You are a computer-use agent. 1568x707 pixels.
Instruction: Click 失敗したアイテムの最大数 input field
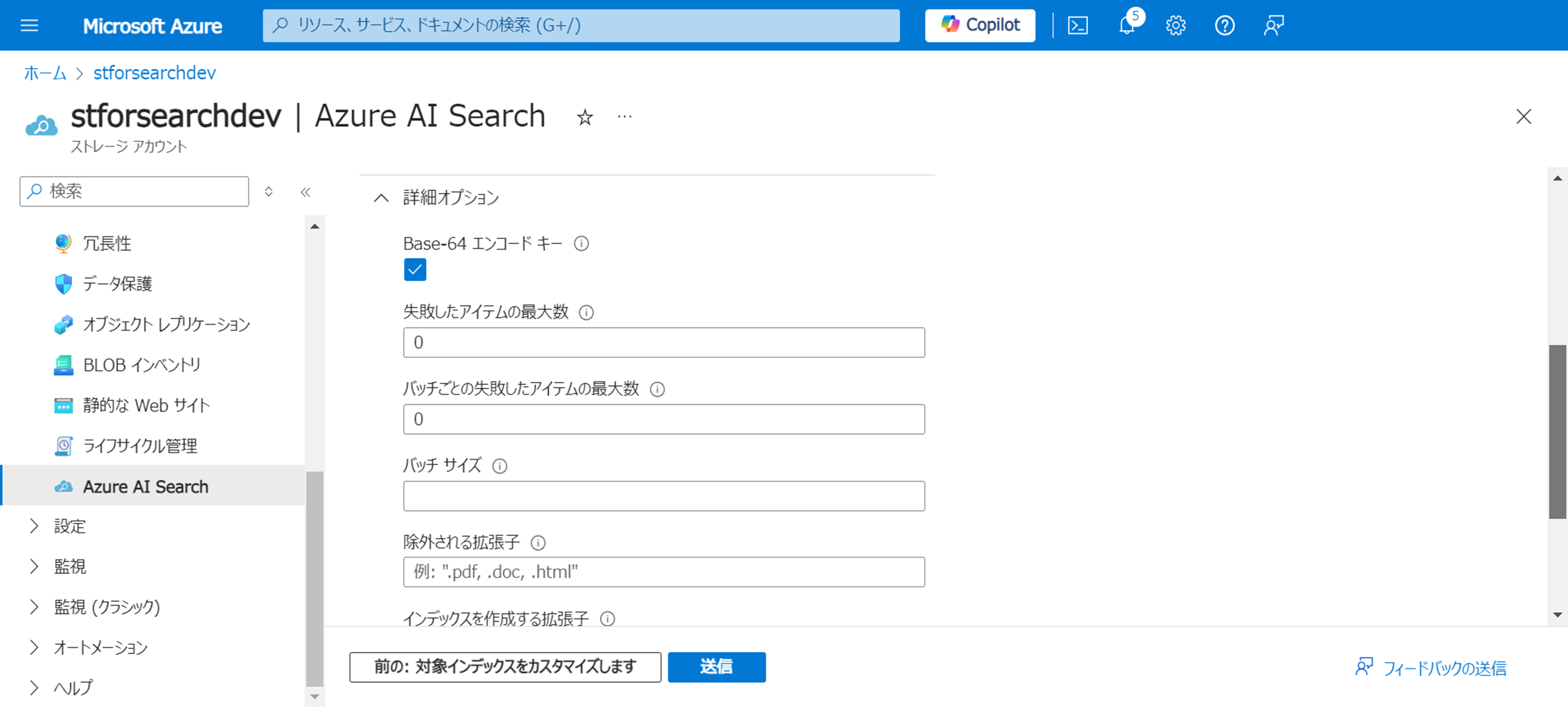click(x=663, y=343)
